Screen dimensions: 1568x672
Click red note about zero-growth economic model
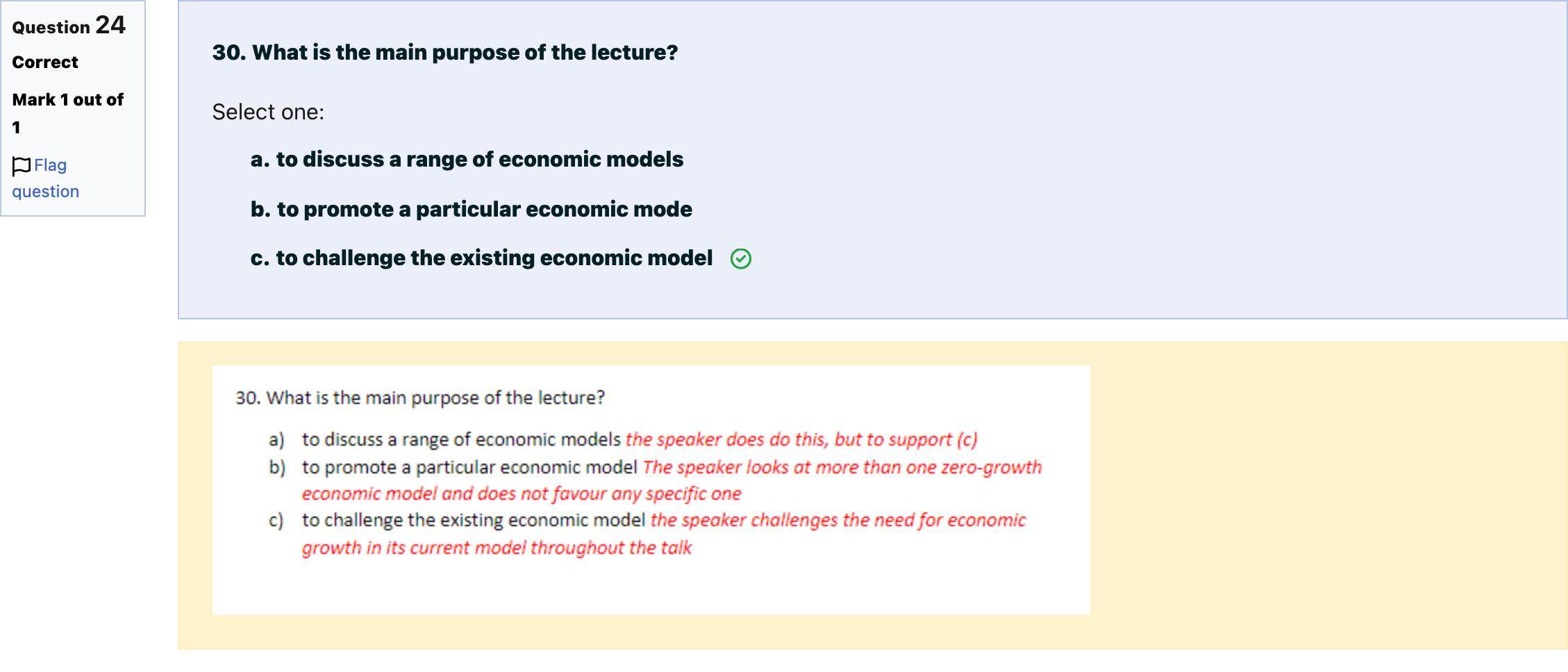coord(672,480)
